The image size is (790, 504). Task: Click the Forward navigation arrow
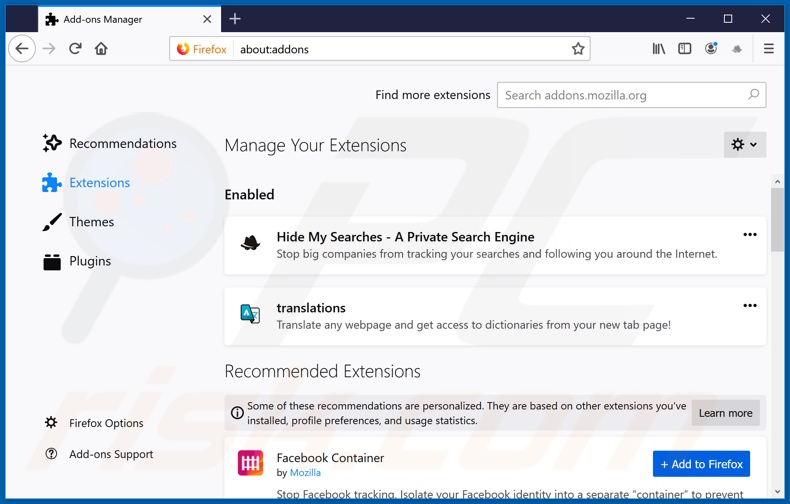(x=49, y=49)
